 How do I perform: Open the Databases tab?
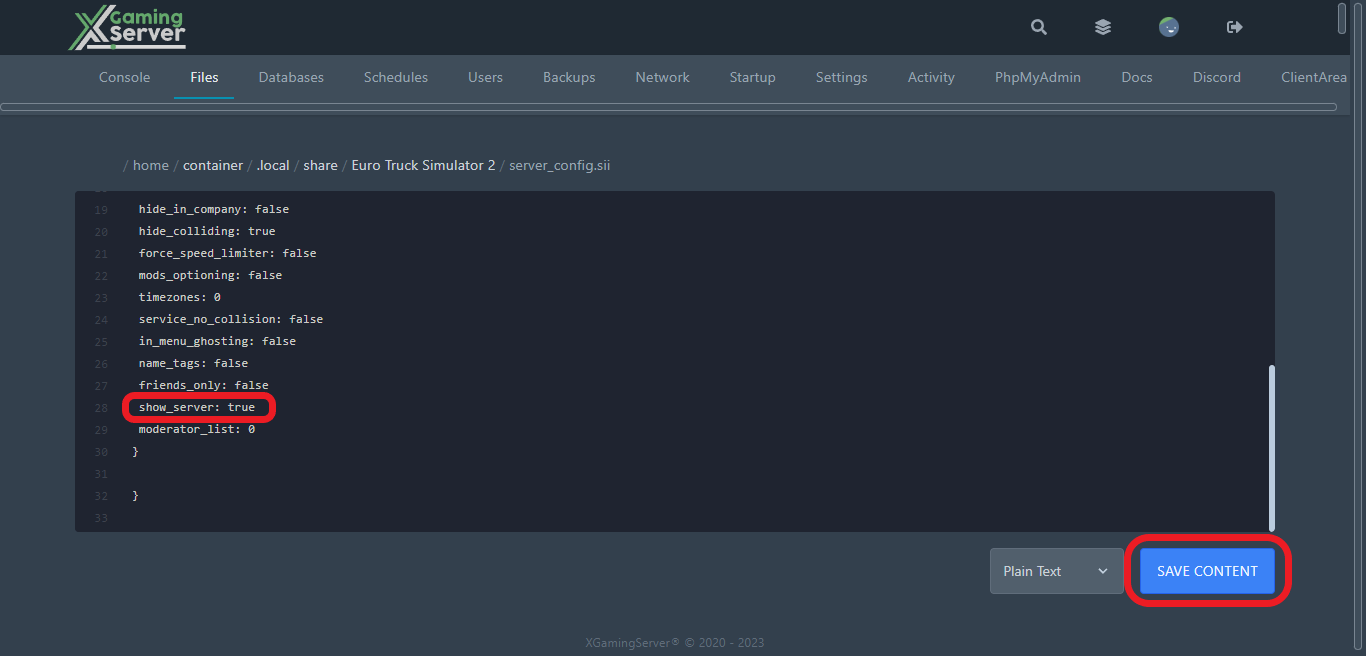point(291,77)
